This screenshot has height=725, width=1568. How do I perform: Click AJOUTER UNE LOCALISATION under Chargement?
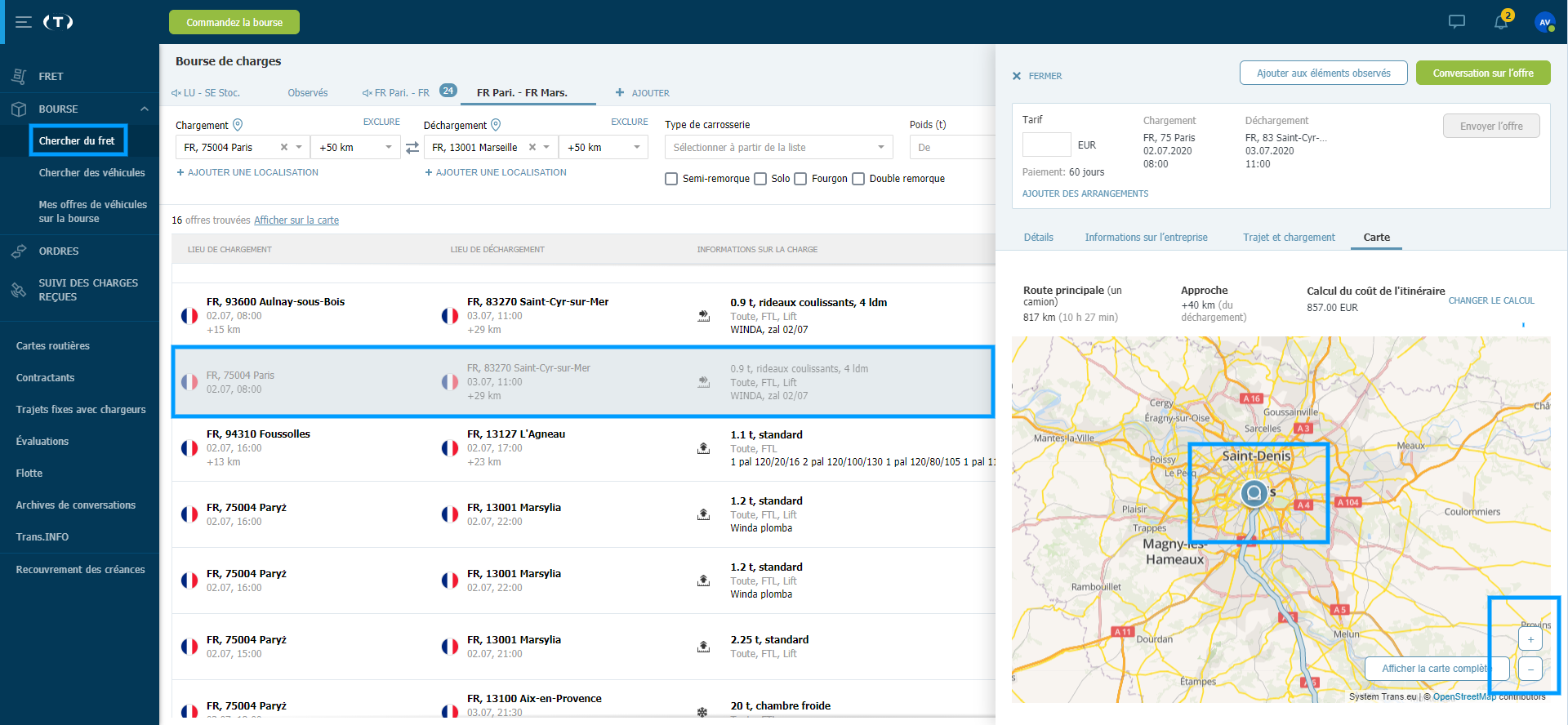[247, 172]
